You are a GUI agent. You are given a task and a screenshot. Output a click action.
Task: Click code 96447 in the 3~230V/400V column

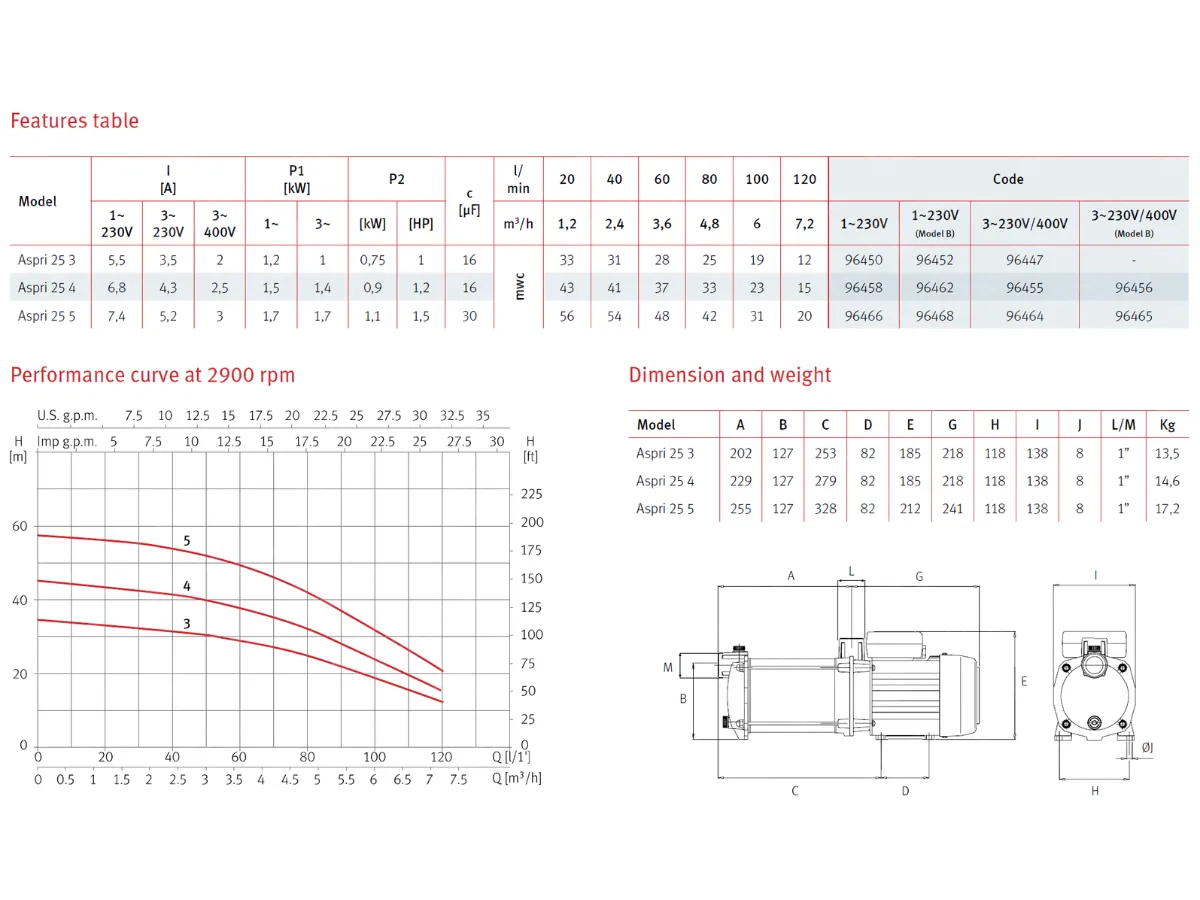(1025, 260)
